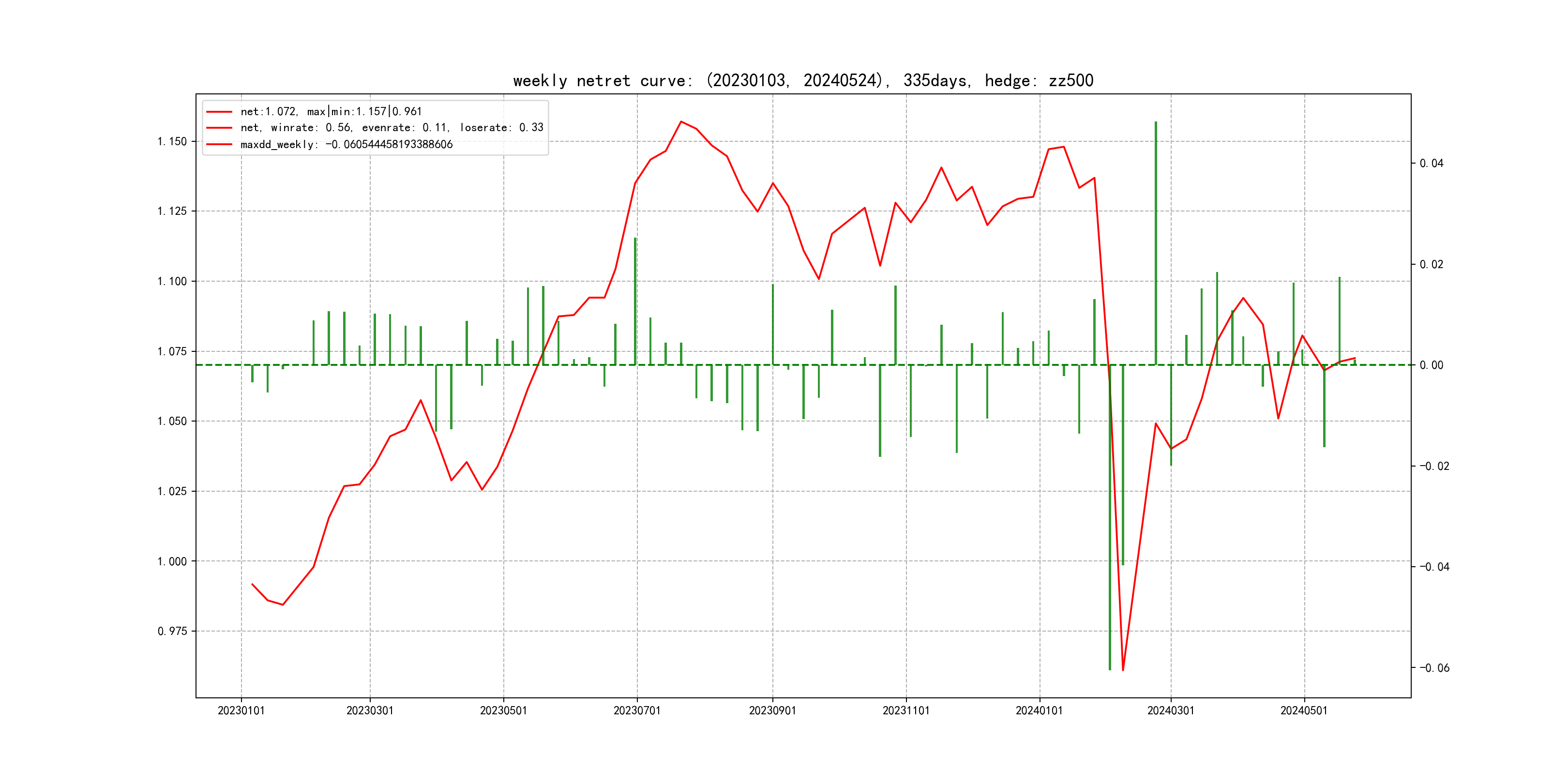Image resolution: width=1568 pixels, height=784 pixels.
Task: Click the 20231101 x-axis date label
Action: pos(906,711)
